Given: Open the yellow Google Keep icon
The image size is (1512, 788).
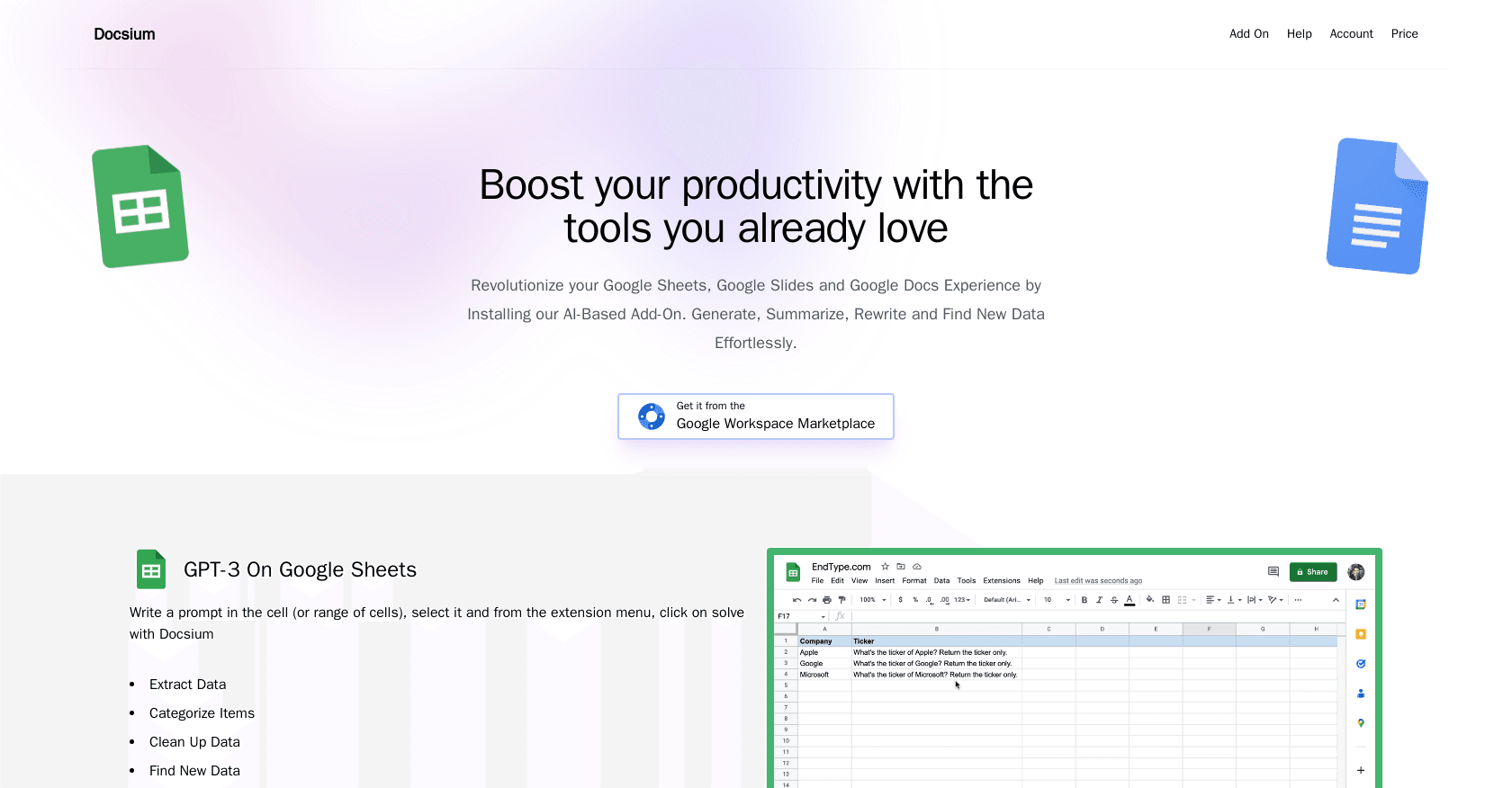Looking at the screenshot, I should pyautogui.click(x=1361, y=634).
